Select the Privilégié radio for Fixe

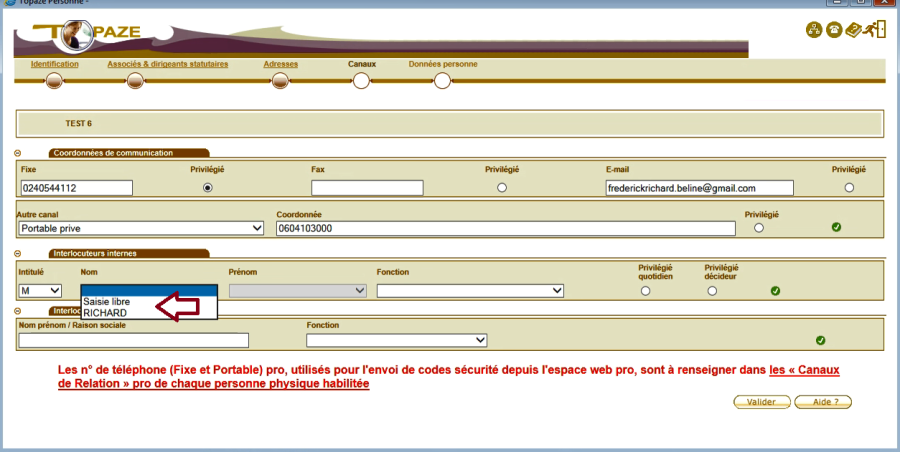tap(208, 187)
